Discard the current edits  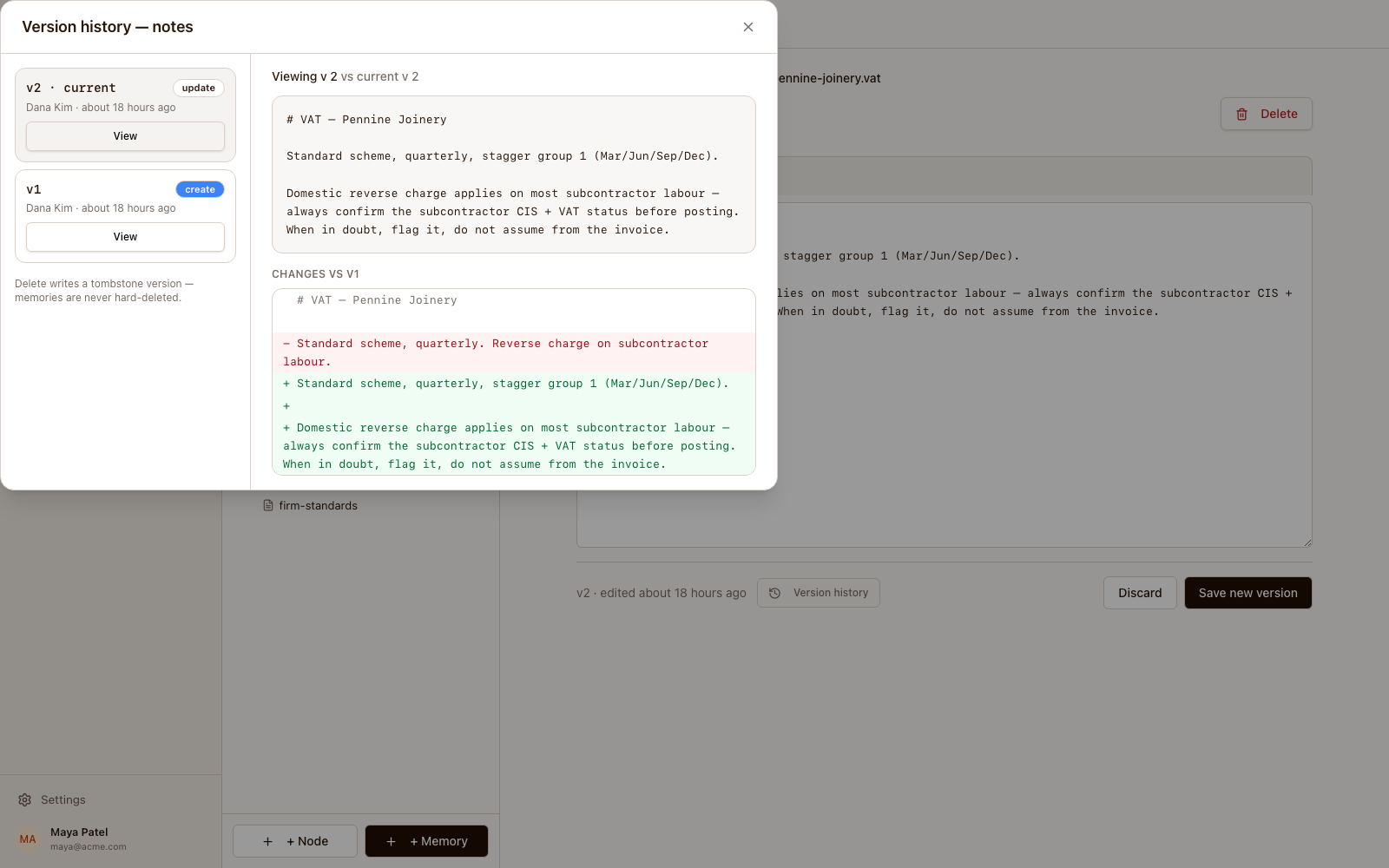click(1140, 593)
